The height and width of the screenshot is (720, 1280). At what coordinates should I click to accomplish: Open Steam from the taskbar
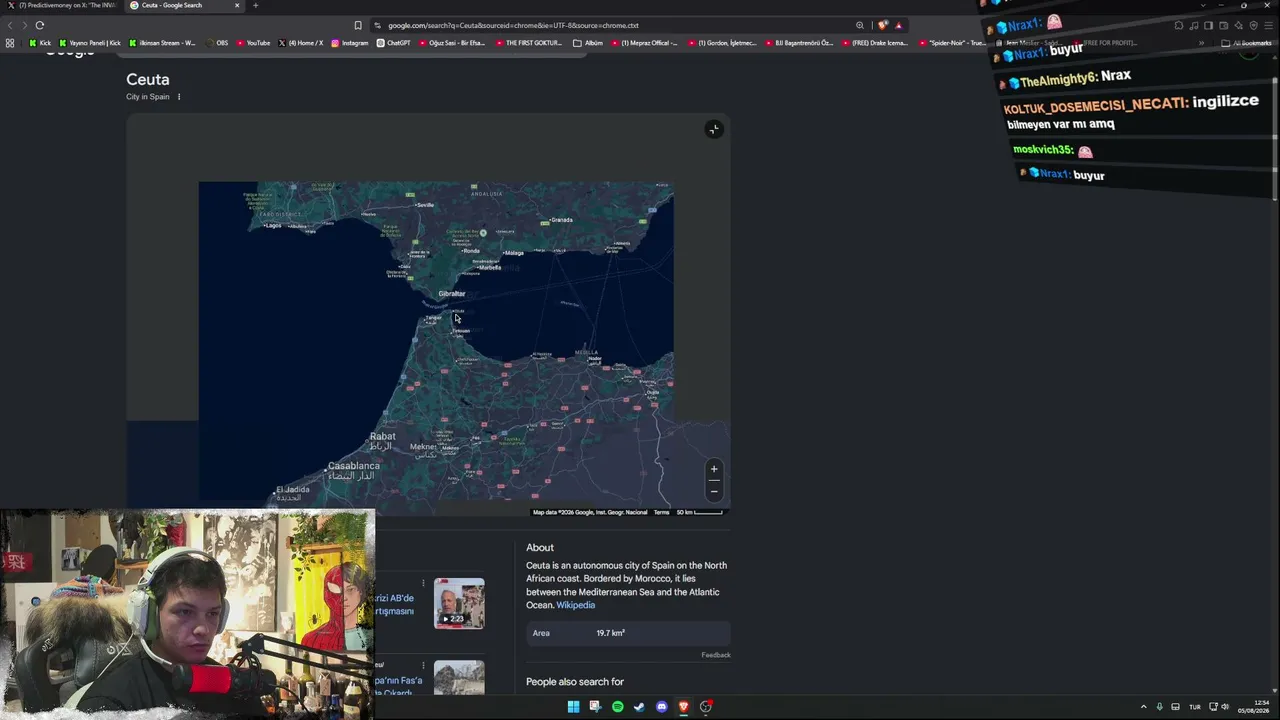tap(639, 707)
